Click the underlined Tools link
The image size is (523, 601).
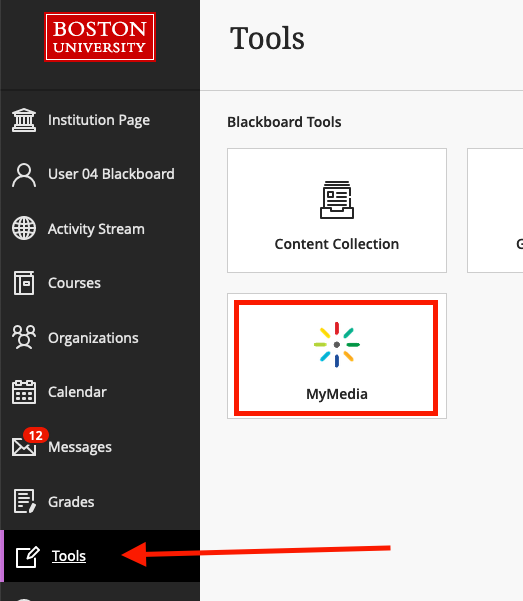69,556
